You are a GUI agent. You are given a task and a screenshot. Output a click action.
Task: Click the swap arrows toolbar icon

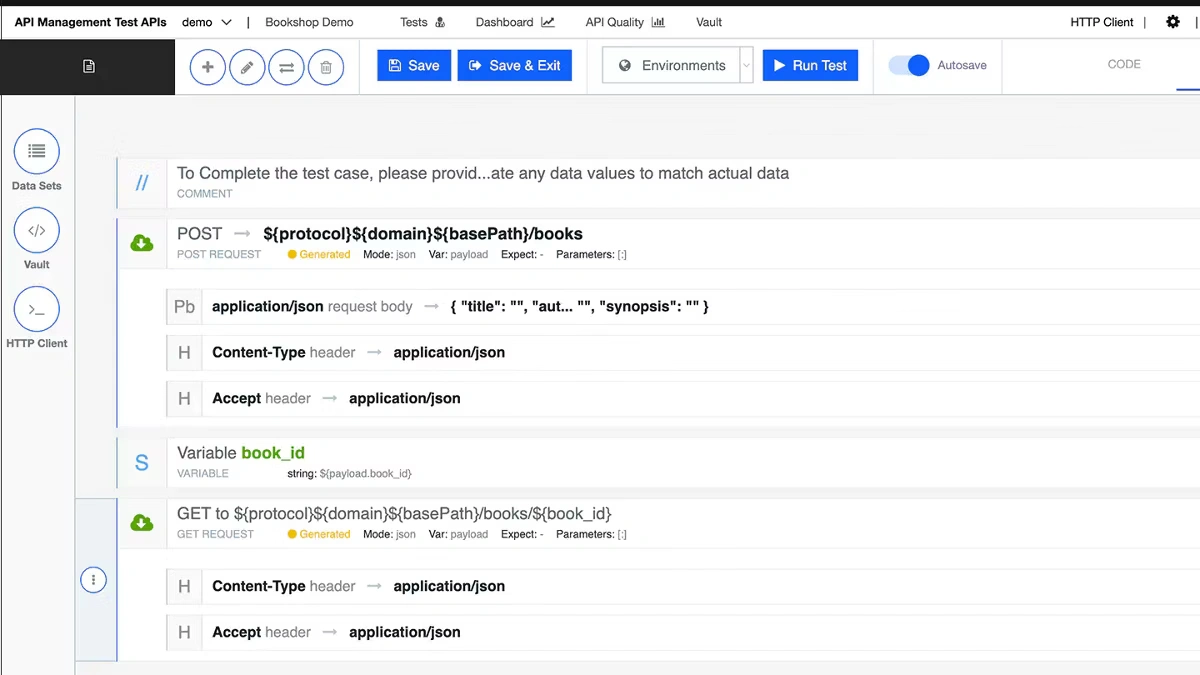click(x=286, y=67)
